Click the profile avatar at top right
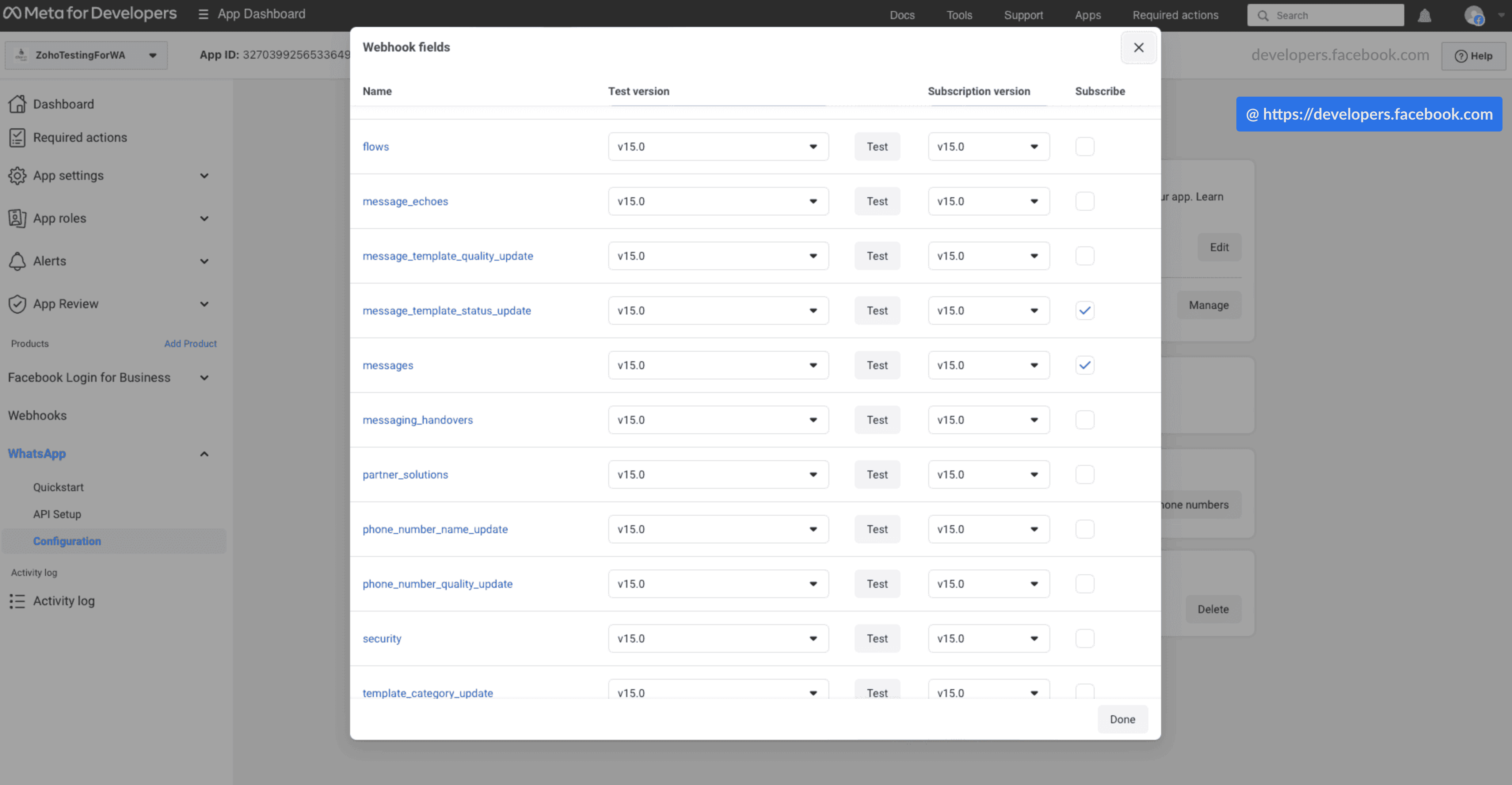The width and height of the screenshot is (1512, 785). click(x=1475, y=15)
